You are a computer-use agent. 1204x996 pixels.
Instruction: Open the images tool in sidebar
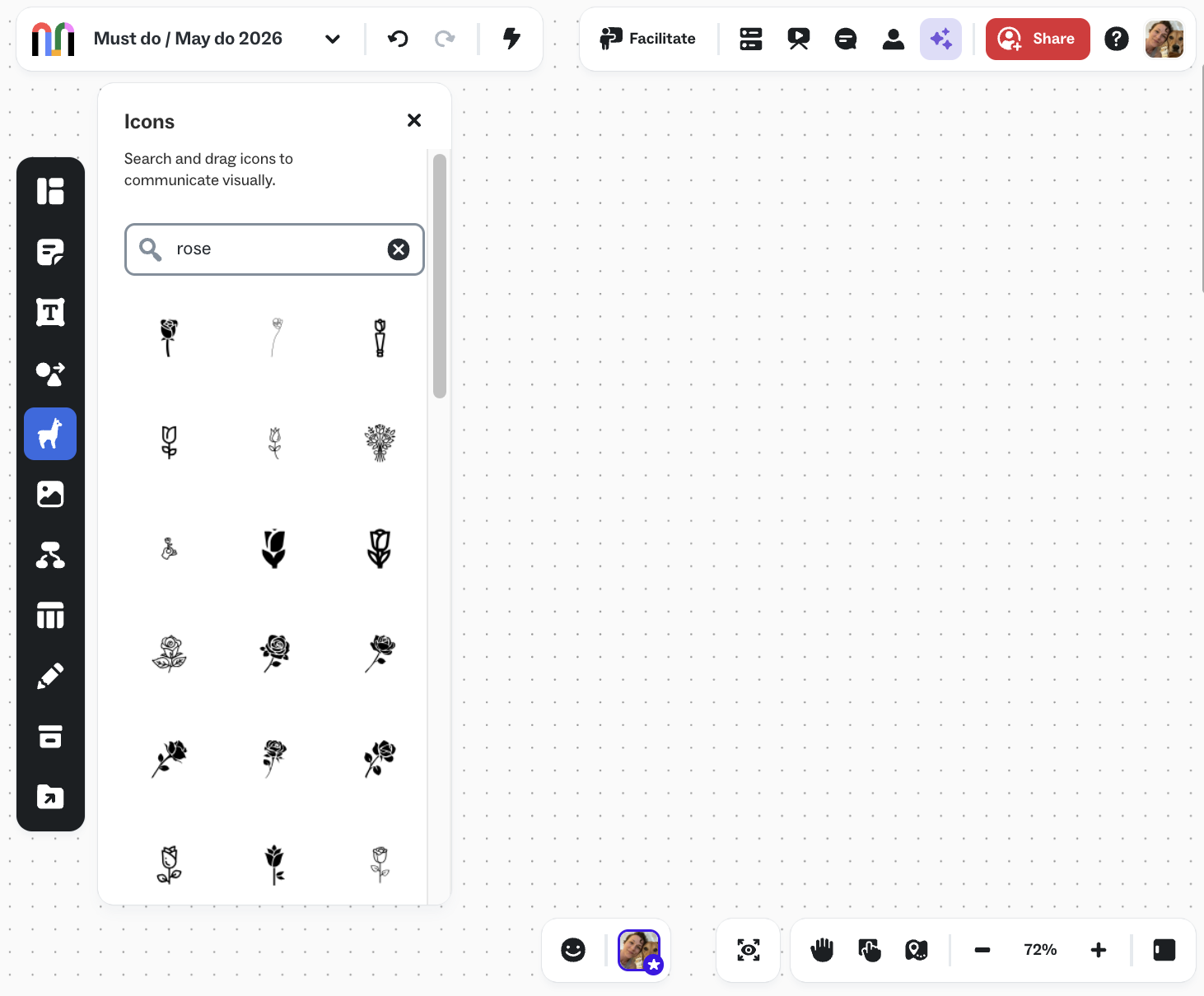50,494
